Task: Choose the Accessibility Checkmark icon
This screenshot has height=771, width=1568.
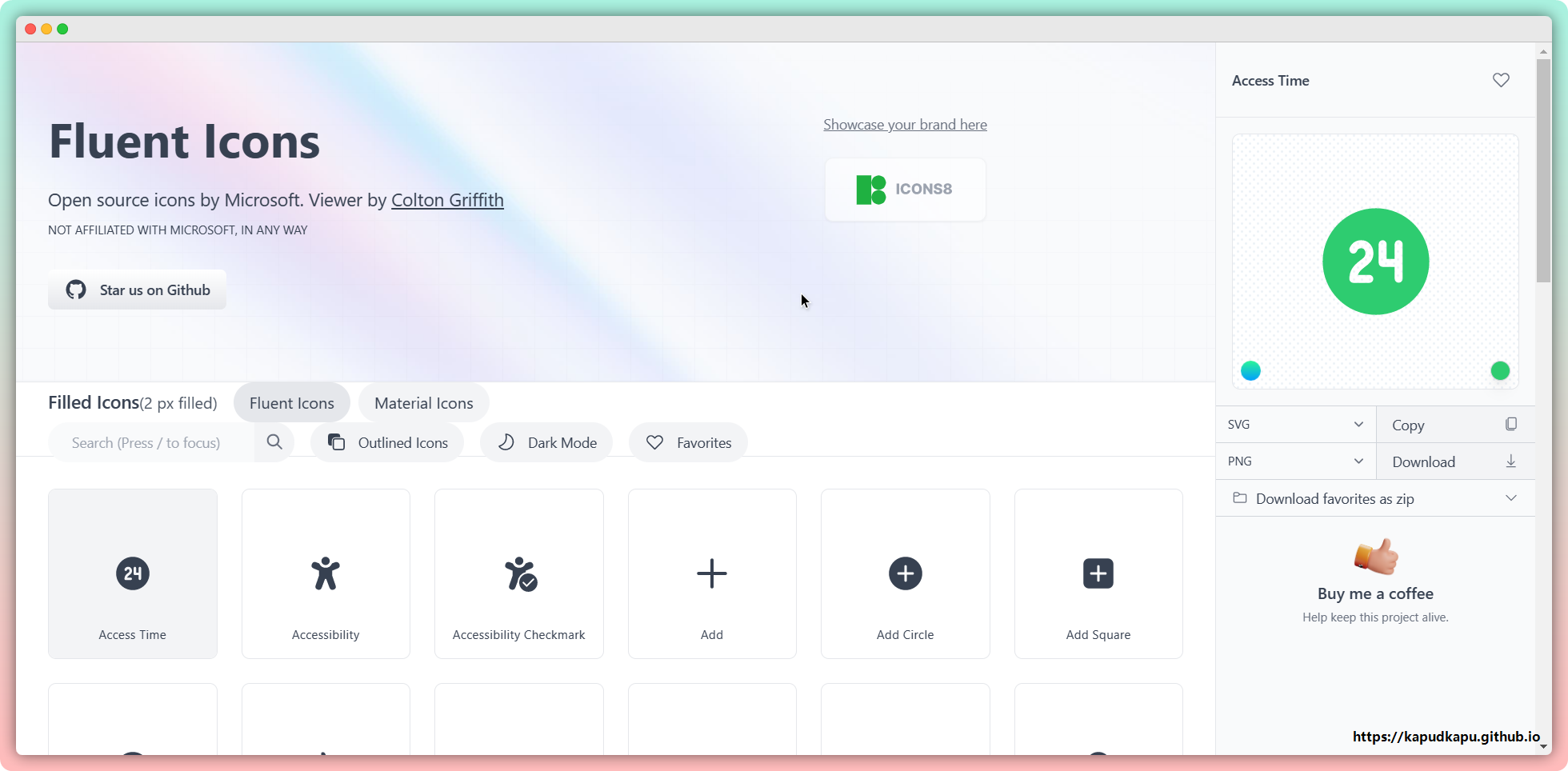Action: coord(519,573)
